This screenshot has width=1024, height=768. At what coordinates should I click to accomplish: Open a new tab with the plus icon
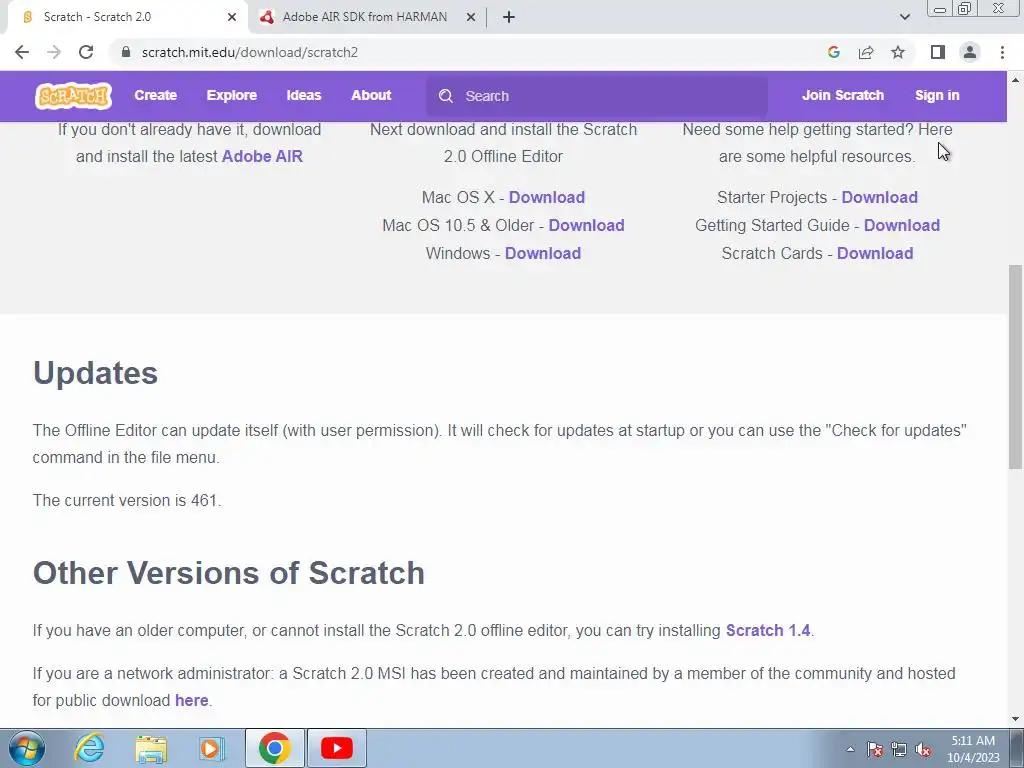[509, 17]
